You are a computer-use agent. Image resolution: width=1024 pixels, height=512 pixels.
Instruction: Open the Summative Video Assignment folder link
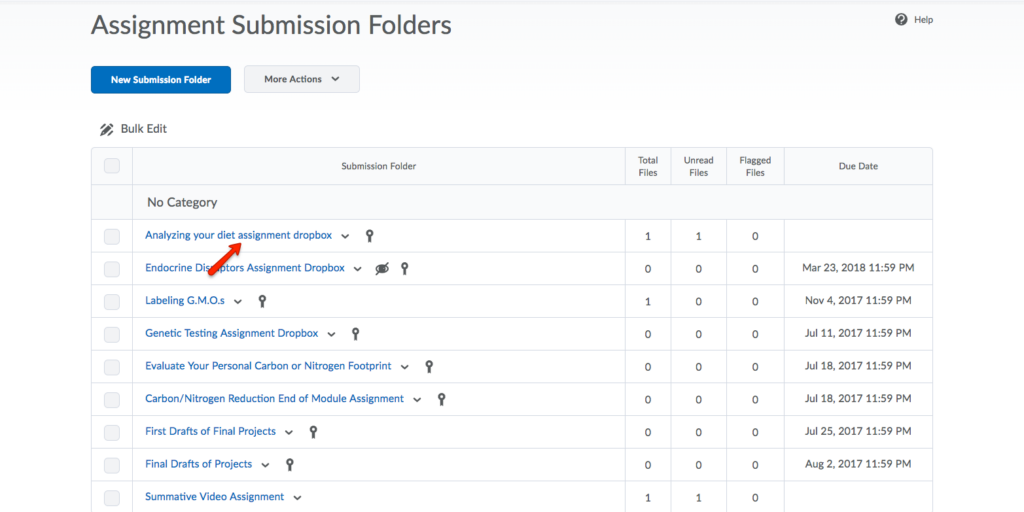tap(214, 497)
